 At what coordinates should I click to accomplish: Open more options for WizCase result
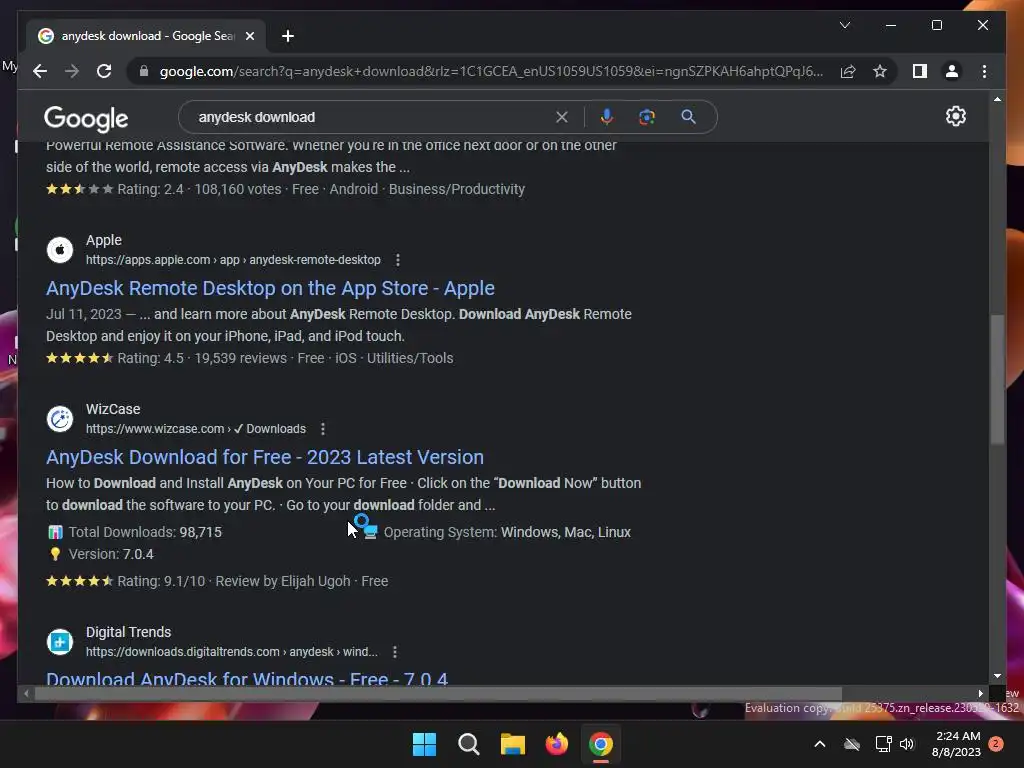323,429
